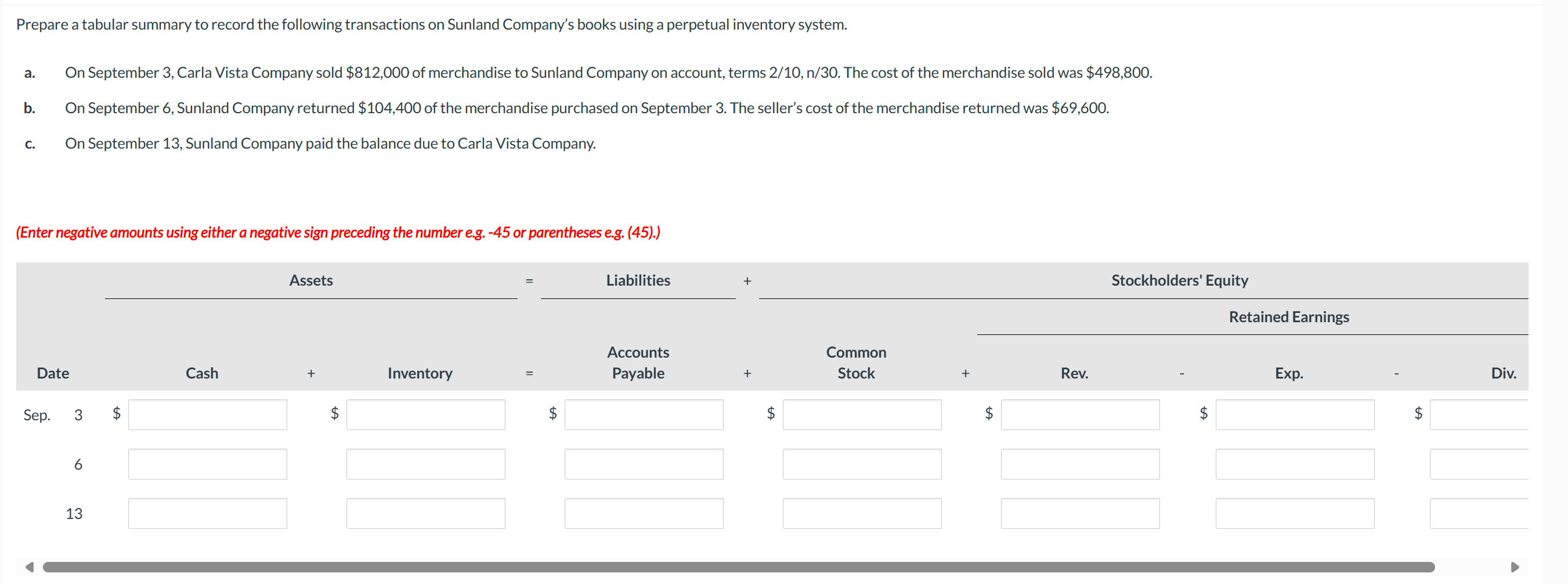Click the Inventory input for September 6
This screenshot has width=1568, height=584.
click(425, 463)
